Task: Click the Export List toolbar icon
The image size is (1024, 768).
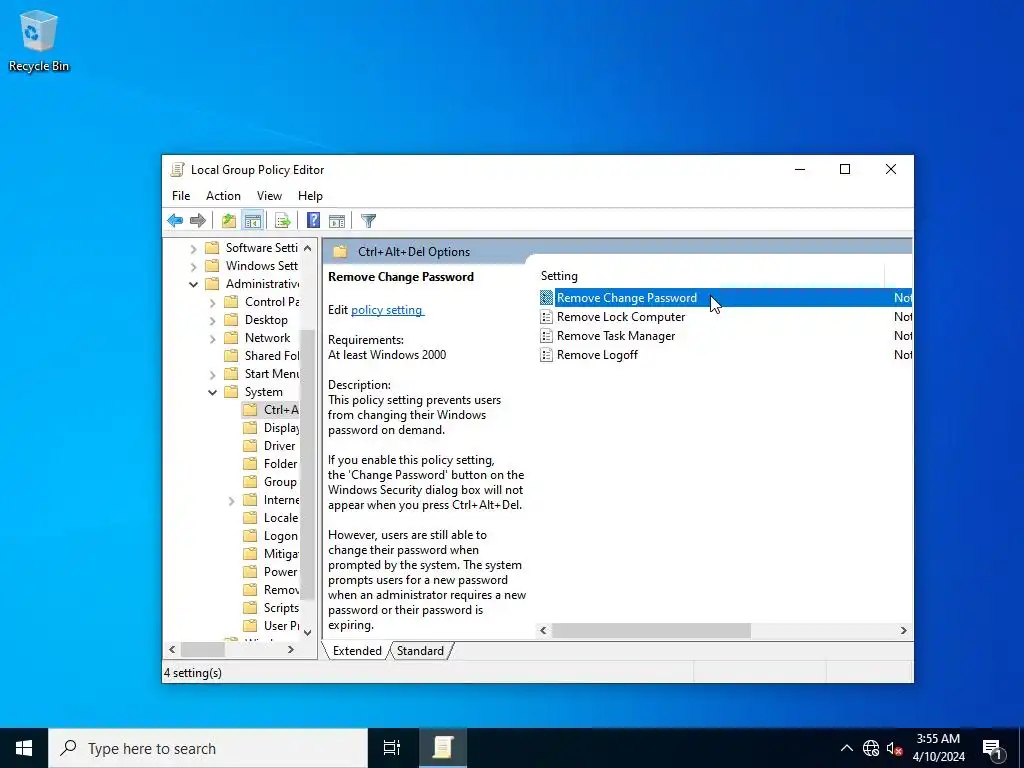Action: [283, 221]
